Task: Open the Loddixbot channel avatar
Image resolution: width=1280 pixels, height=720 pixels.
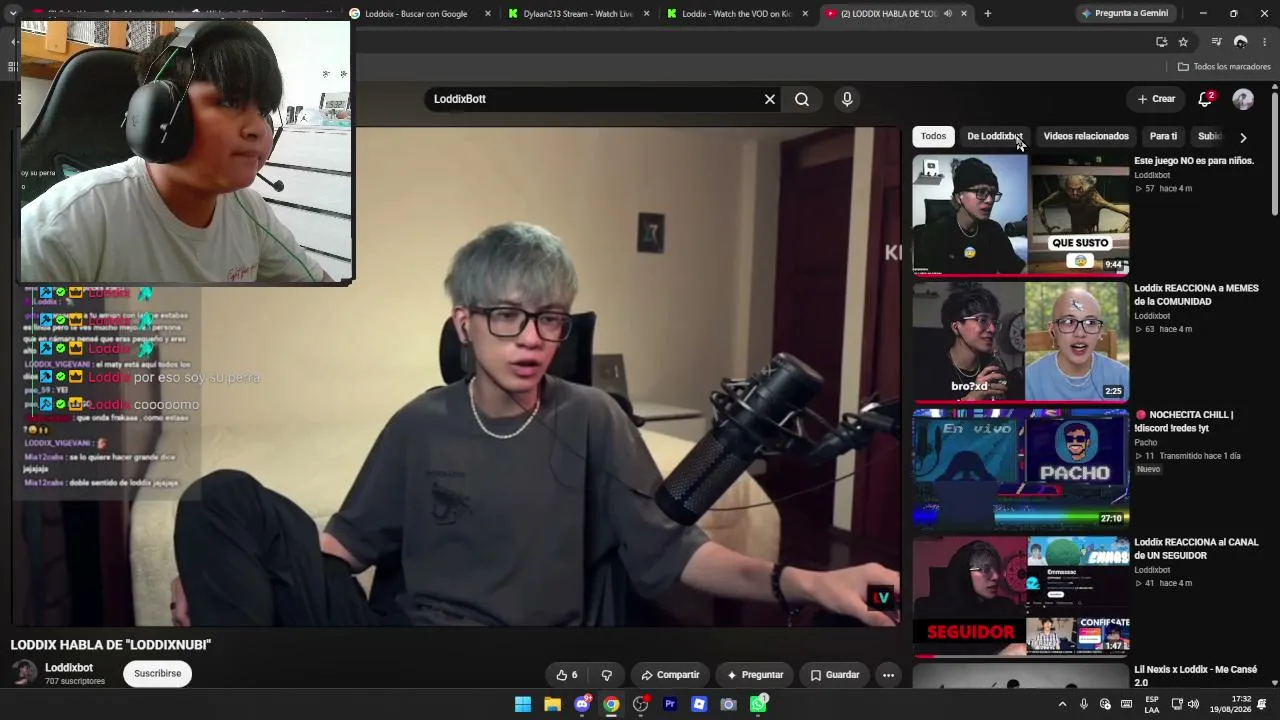Action: click(x=24, y=673)
